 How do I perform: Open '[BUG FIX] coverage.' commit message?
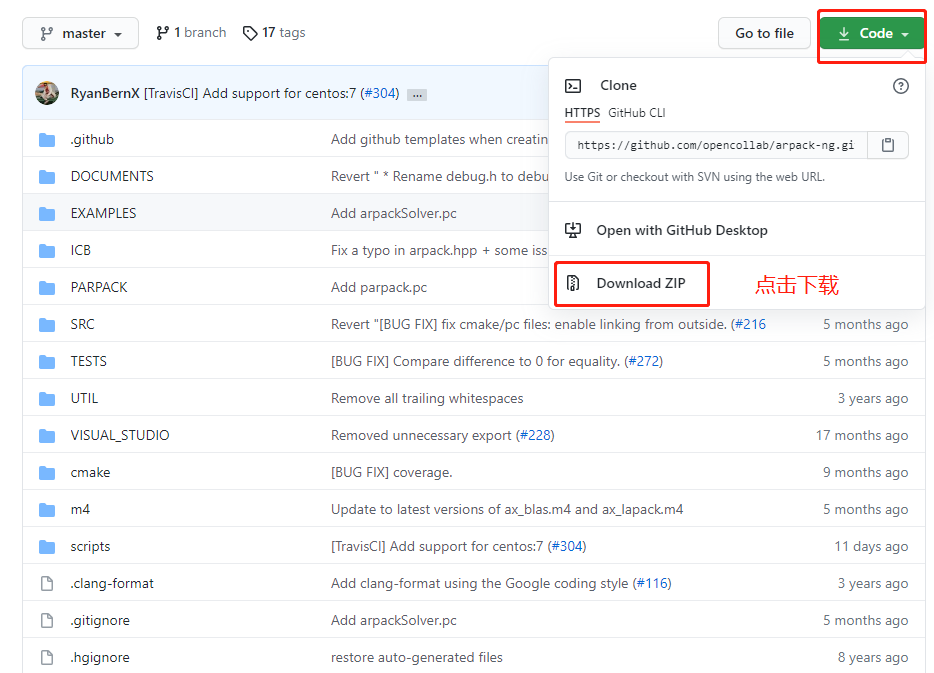tap(391, 472)
